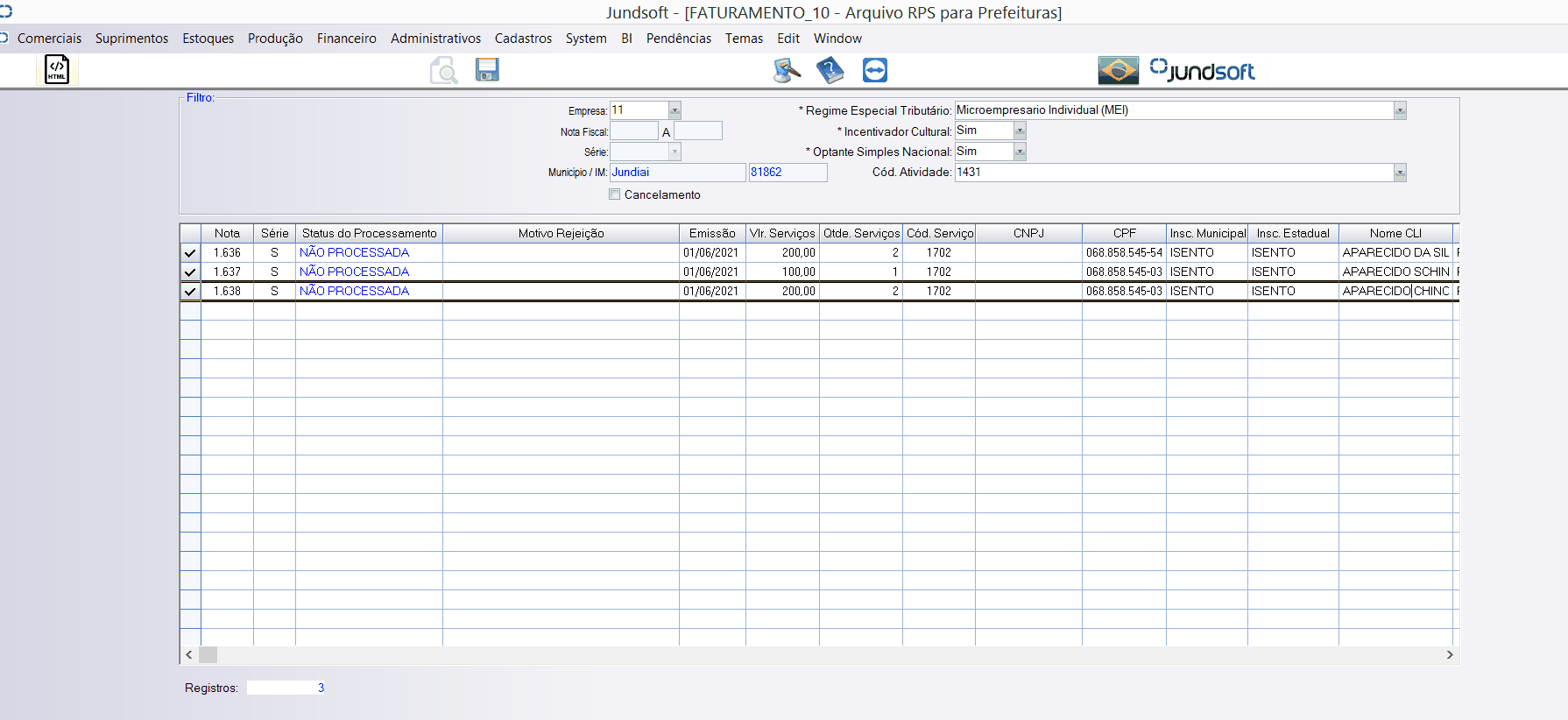Image resolution: width=1568 pixels, height=720 pixels.
Task: Open the Cadastros menu
Action: pyautogui.click(x=523, y=39)
